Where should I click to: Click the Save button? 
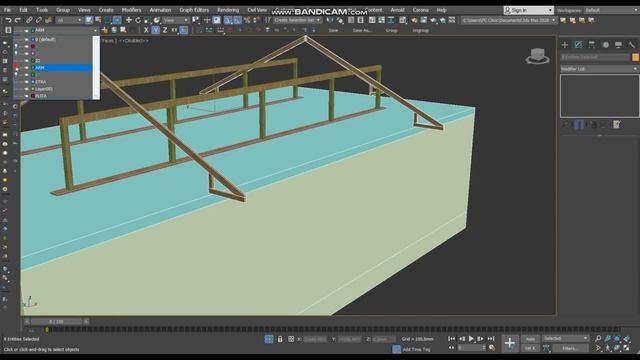(333, 30)
